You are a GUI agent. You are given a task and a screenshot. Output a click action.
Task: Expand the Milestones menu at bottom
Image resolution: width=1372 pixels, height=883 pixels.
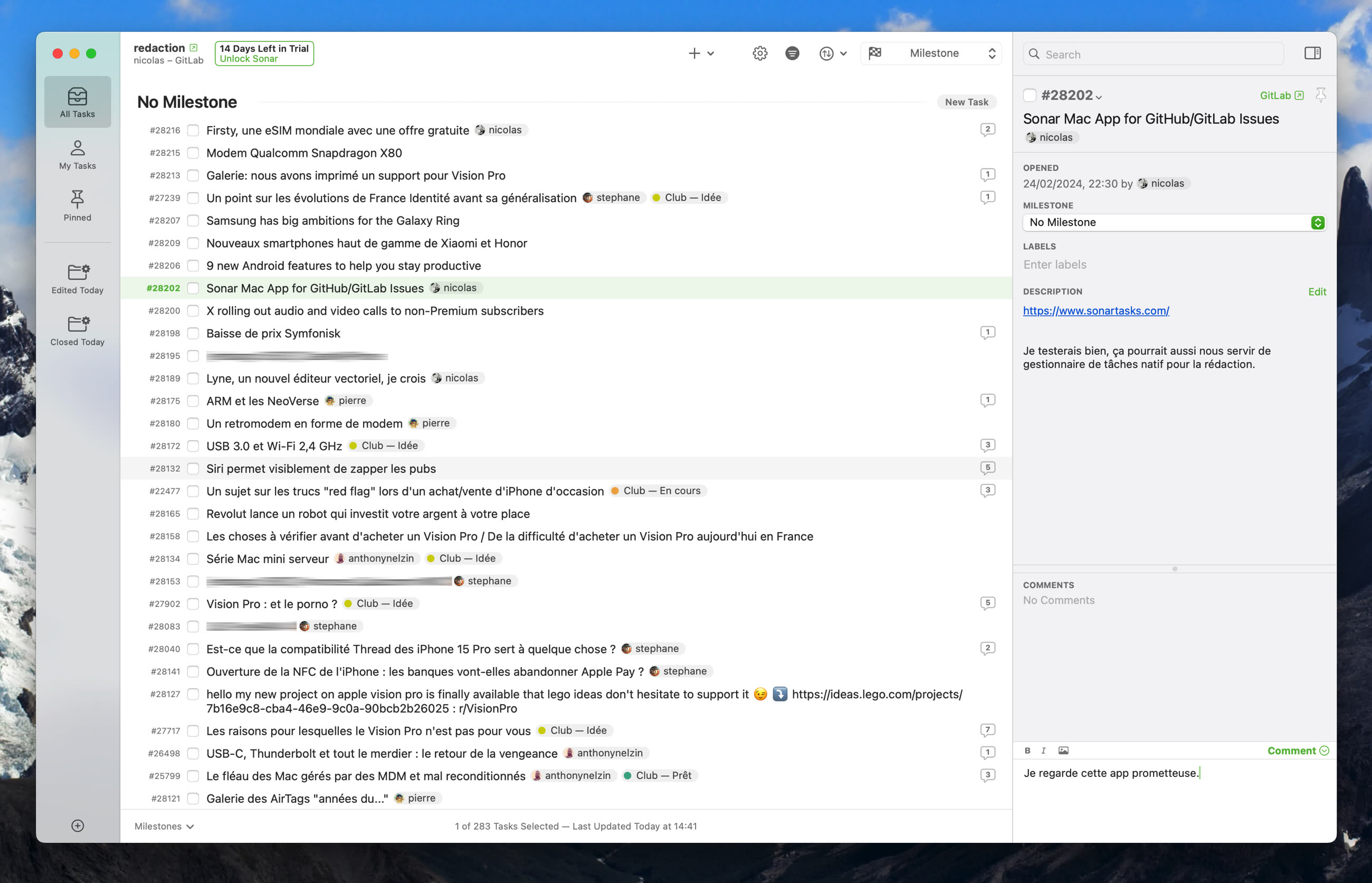[x=165, y=825]
